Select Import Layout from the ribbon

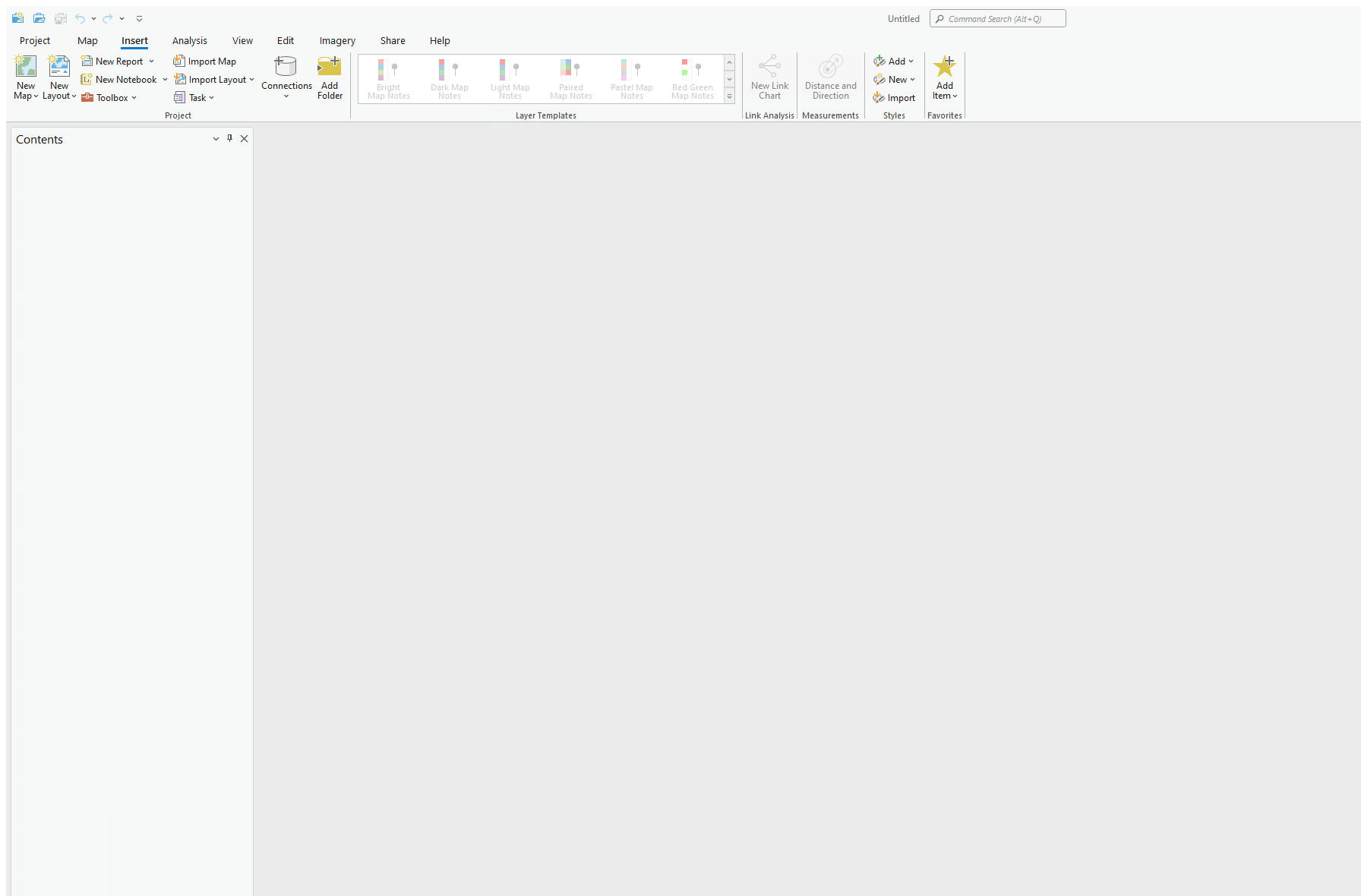coord(213,79)
